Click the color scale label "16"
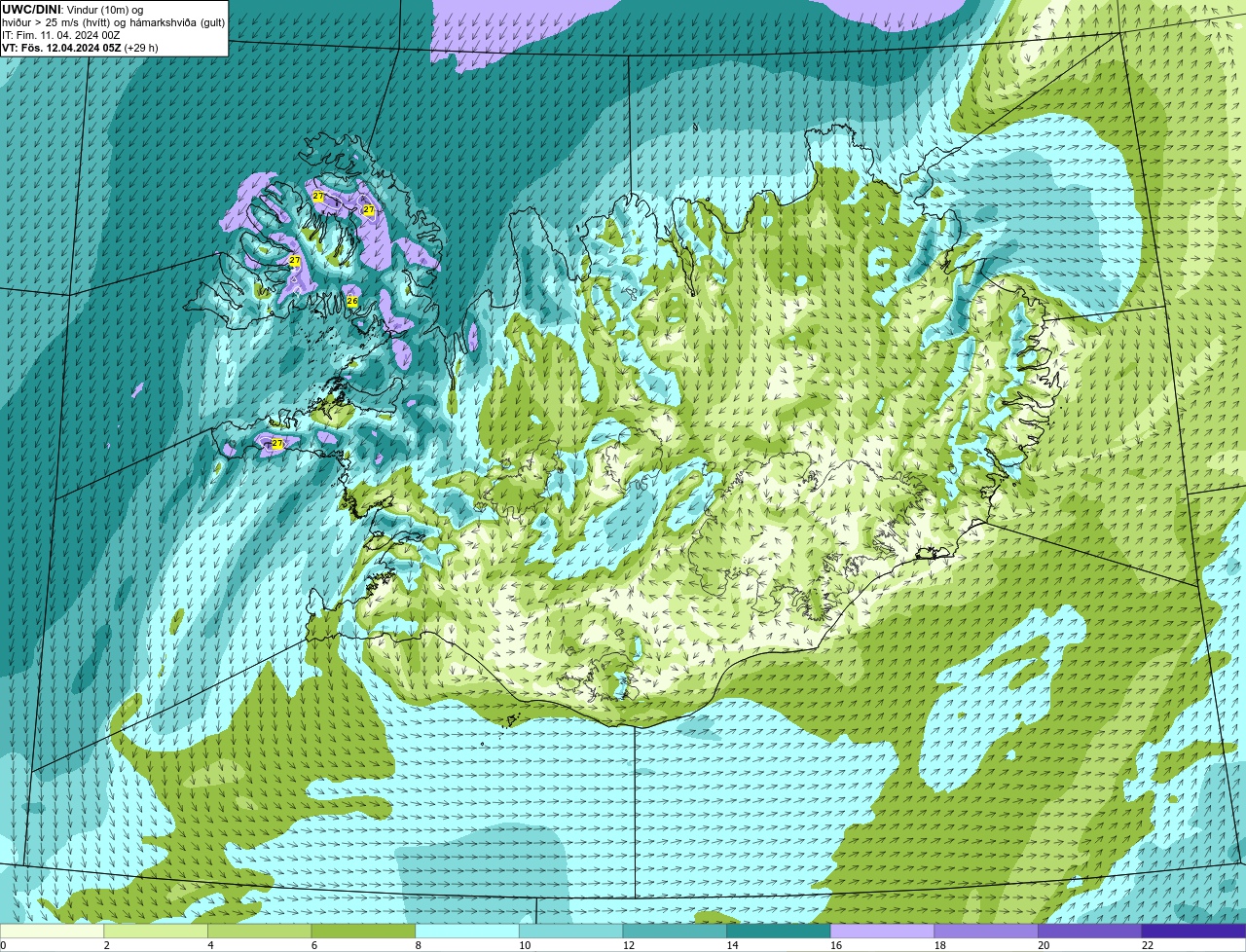The width and height of the screenshot is (1246, 952). (836, 945)
